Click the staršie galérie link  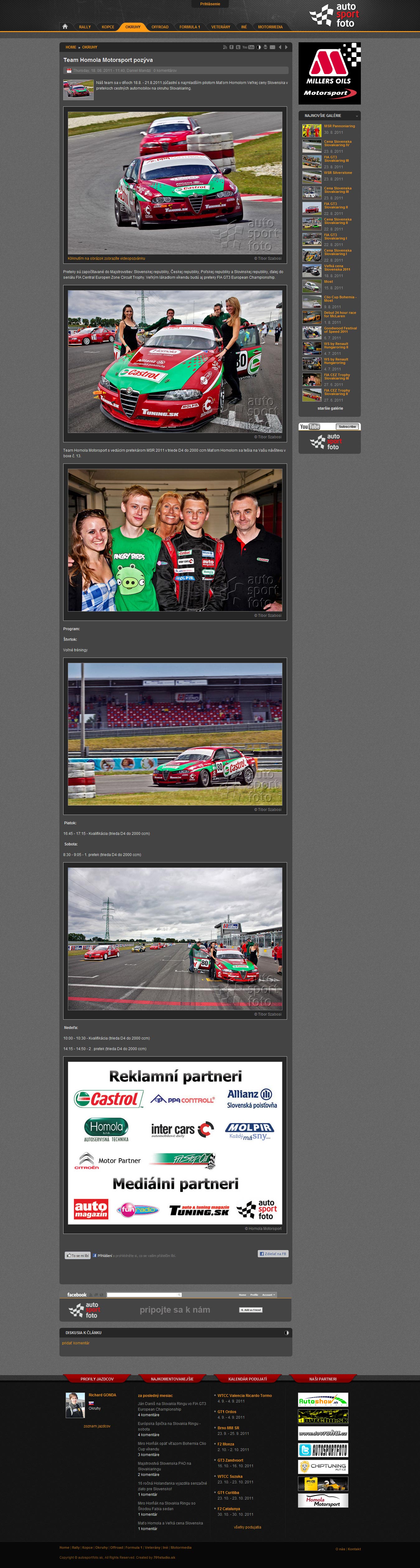click(330, 408)
